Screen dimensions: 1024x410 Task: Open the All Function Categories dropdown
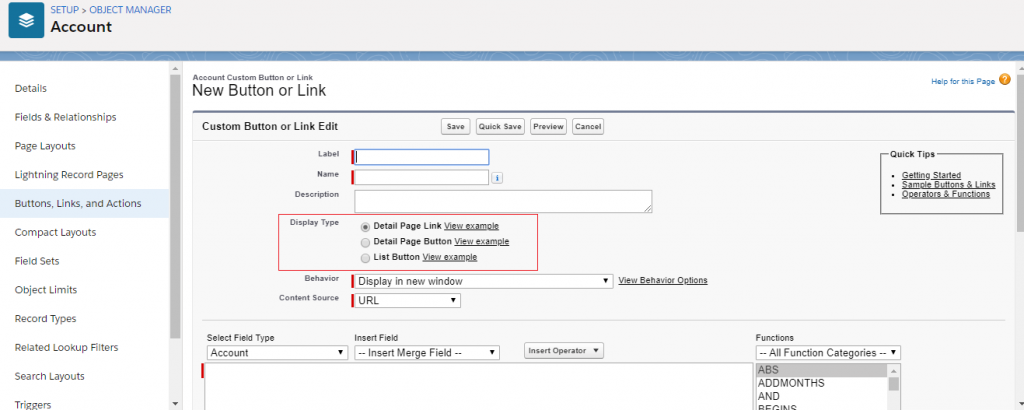pos(828,353)
